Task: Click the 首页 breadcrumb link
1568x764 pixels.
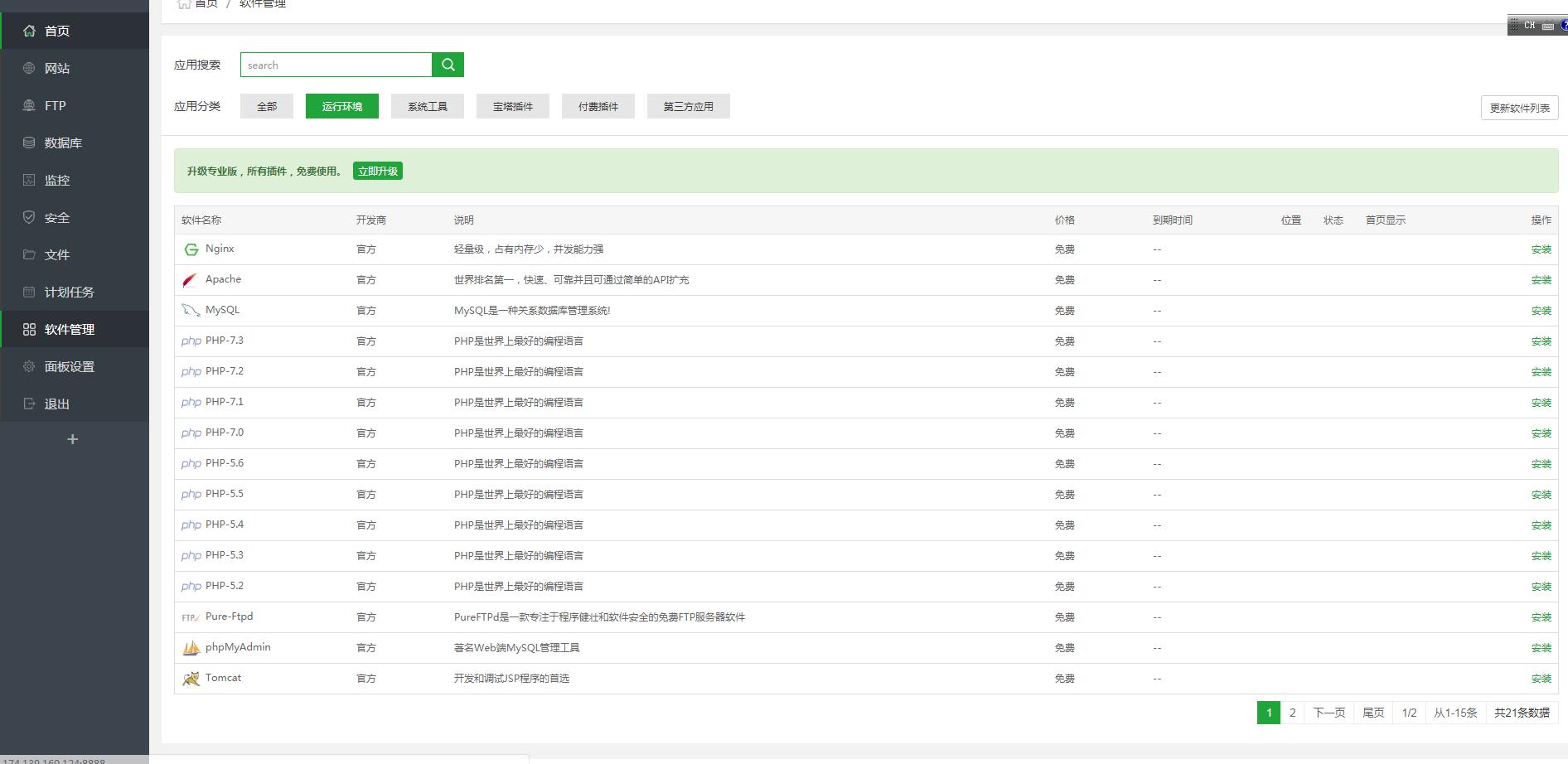Action: pyautogui.click(x=206, y=4)
